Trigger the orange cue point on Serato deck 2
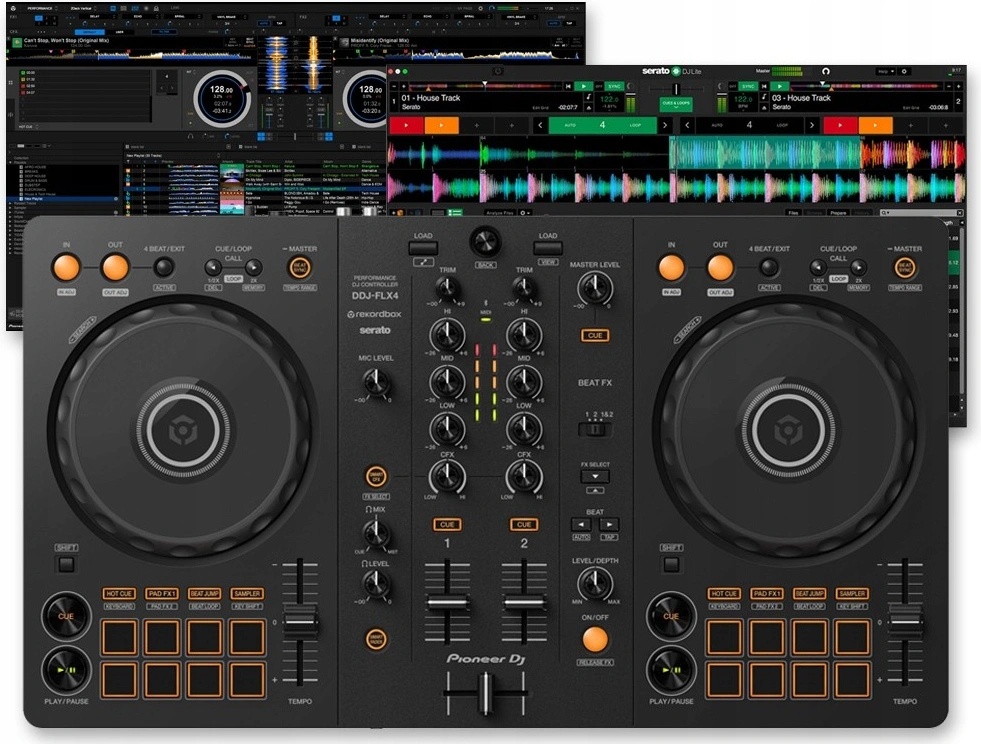 point(875,125)
